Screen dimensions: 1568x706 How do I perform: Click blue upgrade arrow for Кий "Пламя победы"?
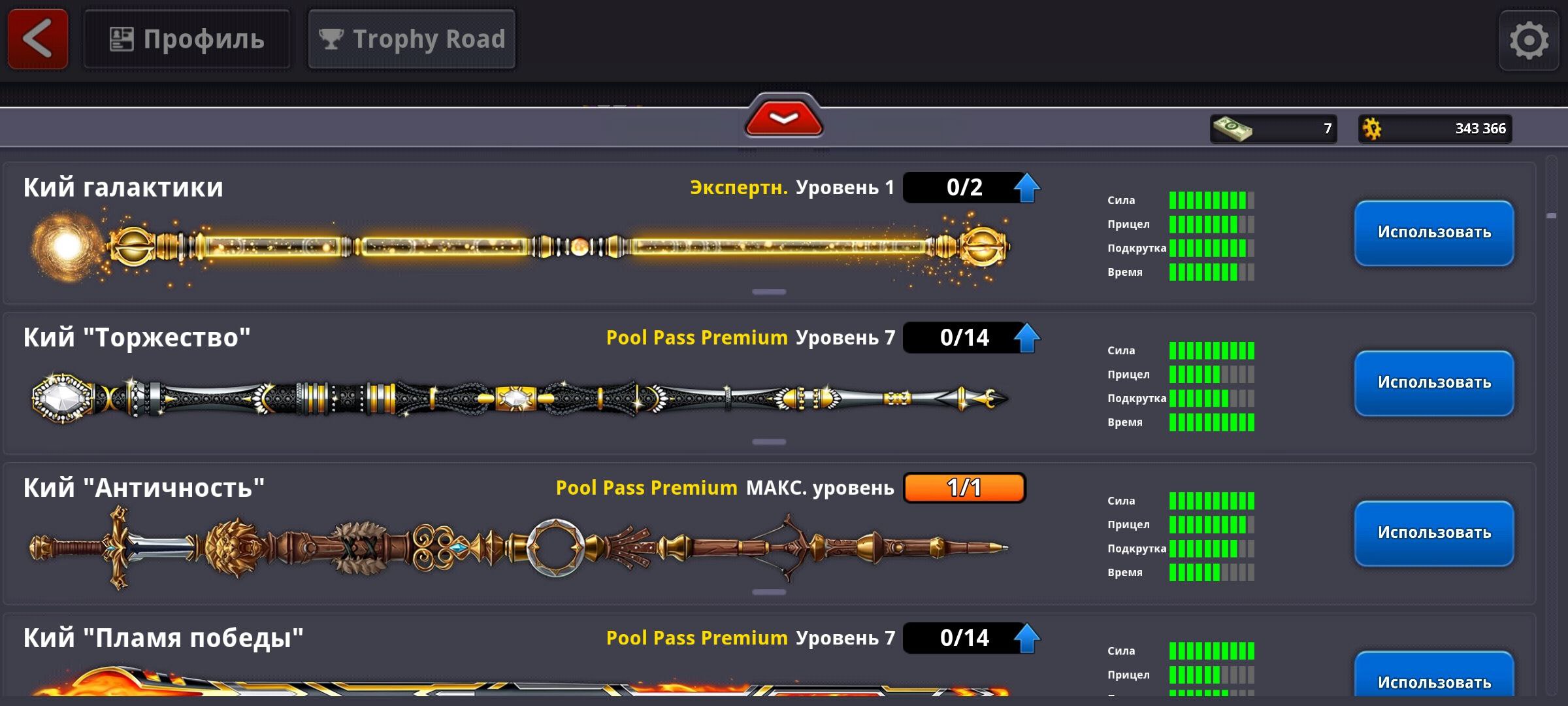pyautogui.click(x=1027, y=638)
